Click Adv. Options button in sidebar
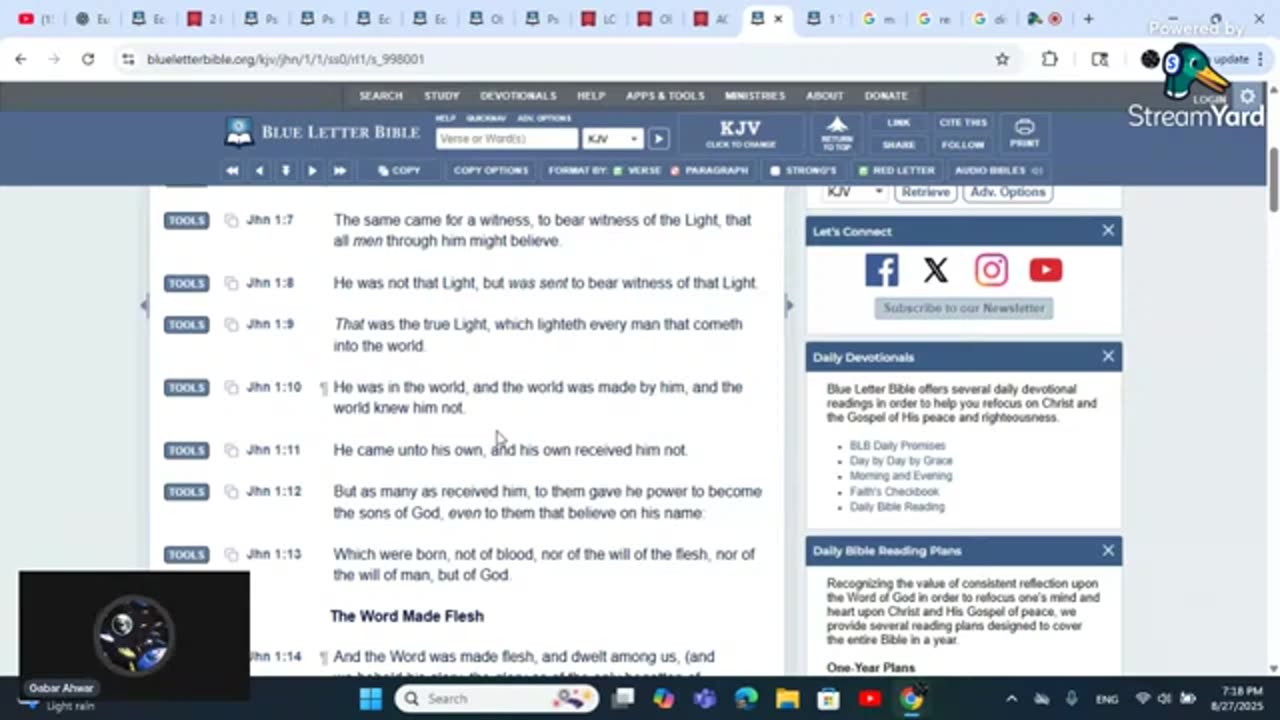Image resolution: width=1280 pixels, height=720 pixels. (1007, 192)
